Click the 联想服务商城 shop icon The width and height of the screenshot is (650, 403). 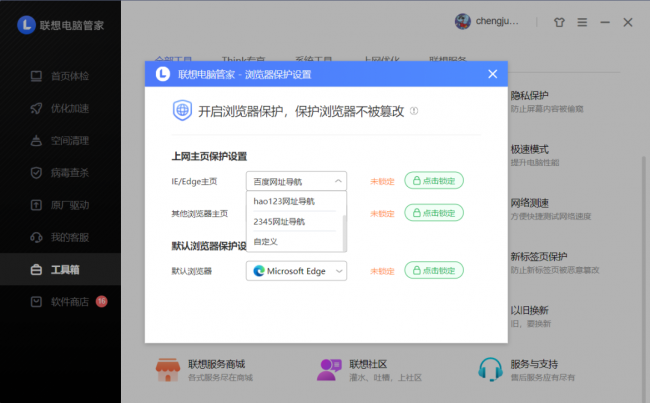pyautogui.click(x=168, y=369)
